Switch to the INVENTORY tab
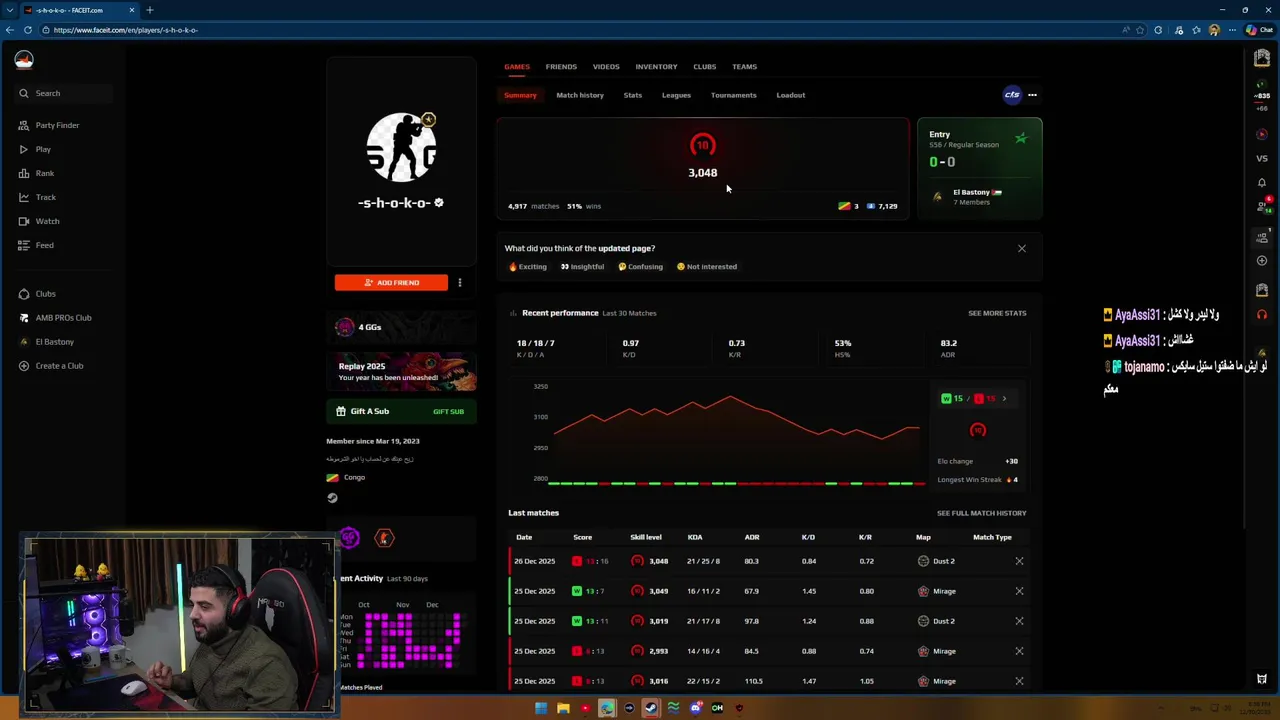 [656, 66]
